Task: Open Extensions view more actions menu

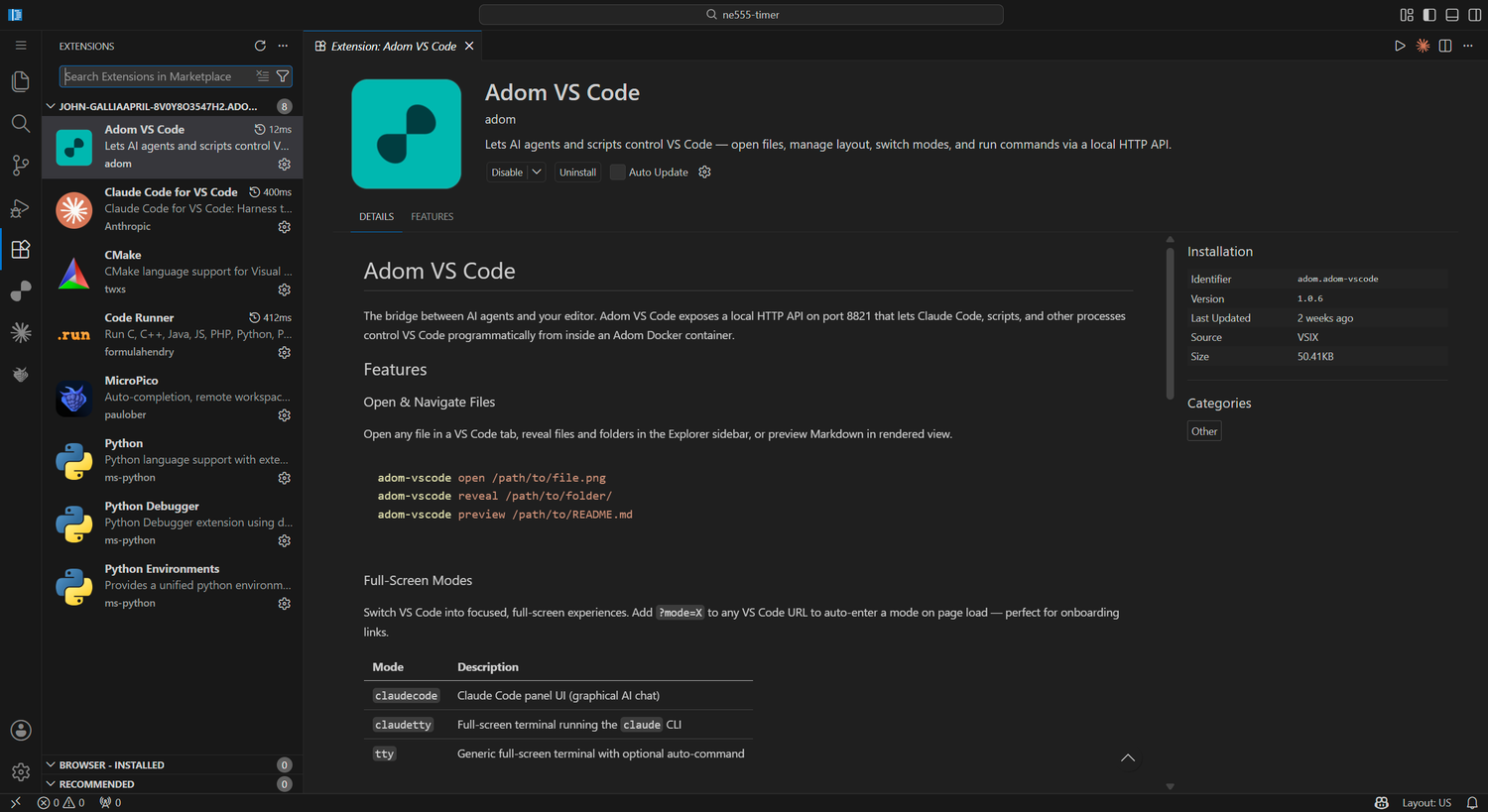Action: 283,46
